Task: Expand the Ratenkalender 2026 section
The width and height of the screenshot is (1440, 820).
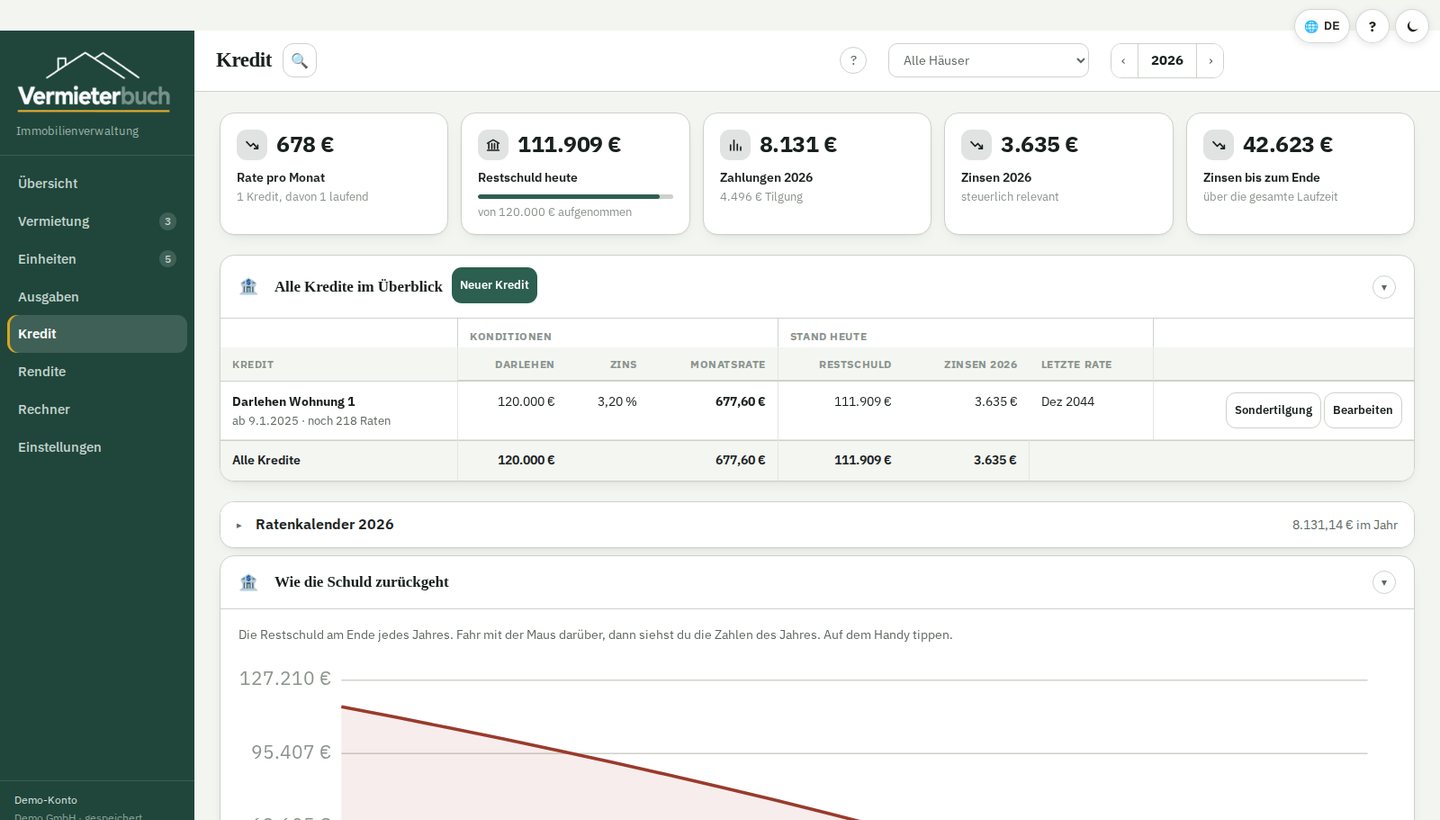Action: [817, 524]
